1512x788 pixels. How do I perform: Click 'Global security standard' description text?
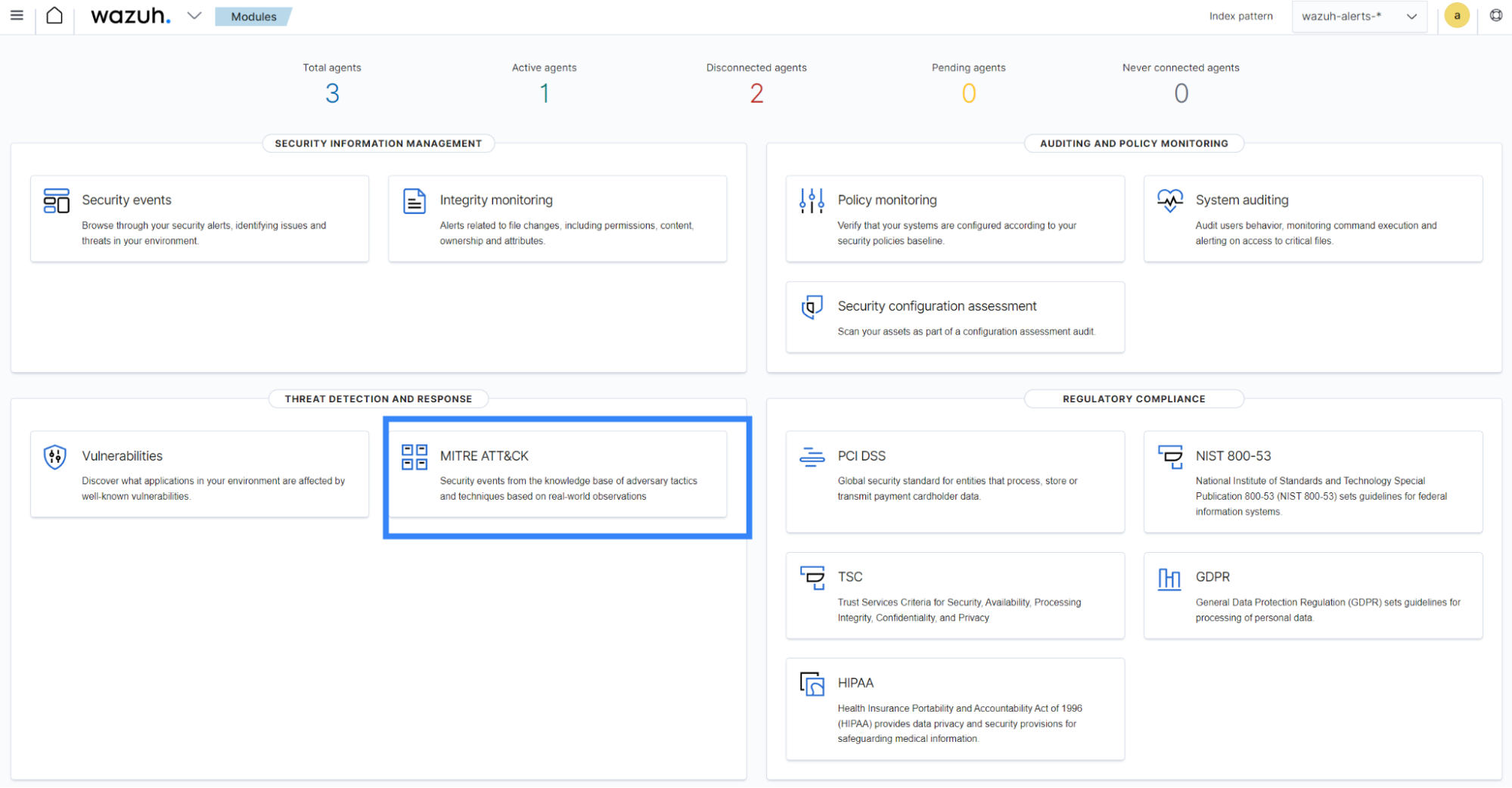point(958,489)
